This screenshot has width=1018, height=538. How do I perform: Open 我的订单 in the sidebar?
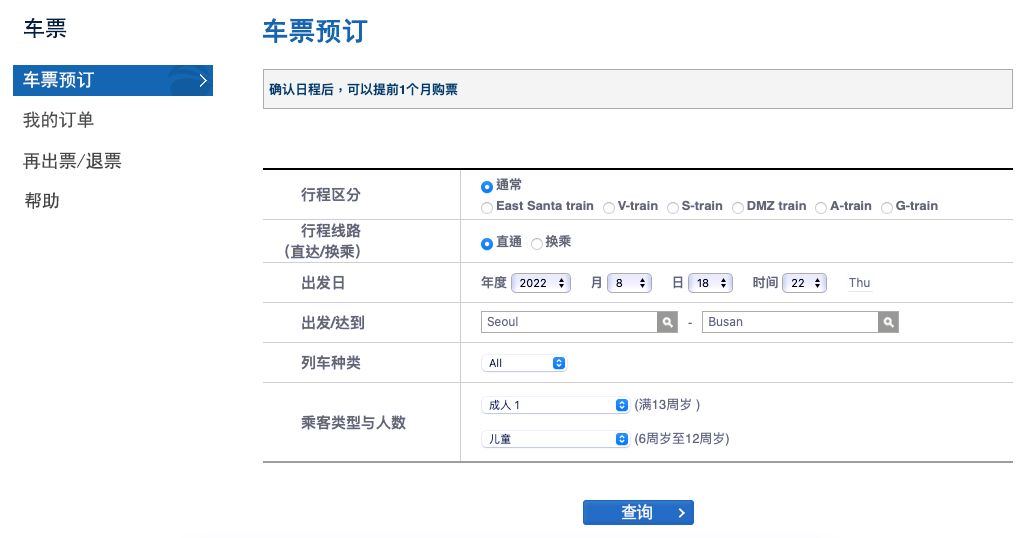tap(59, 120)
